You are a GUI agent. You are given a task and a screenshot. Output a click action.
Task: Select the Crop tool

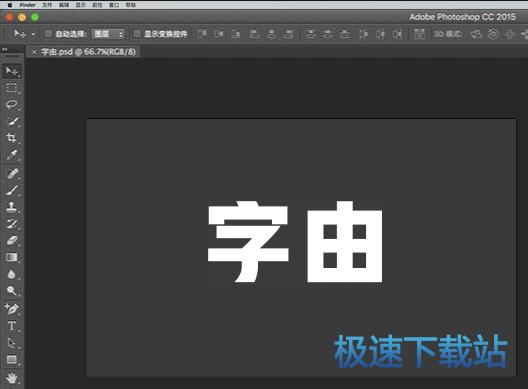(12, 138)
